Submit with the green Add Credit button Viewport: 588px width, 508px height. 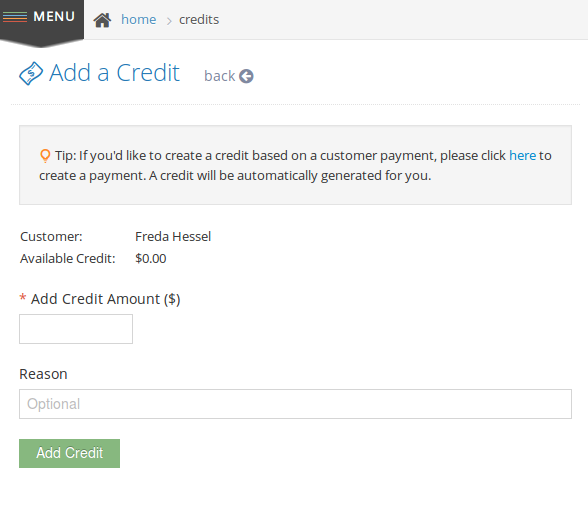tap(69, 453)
